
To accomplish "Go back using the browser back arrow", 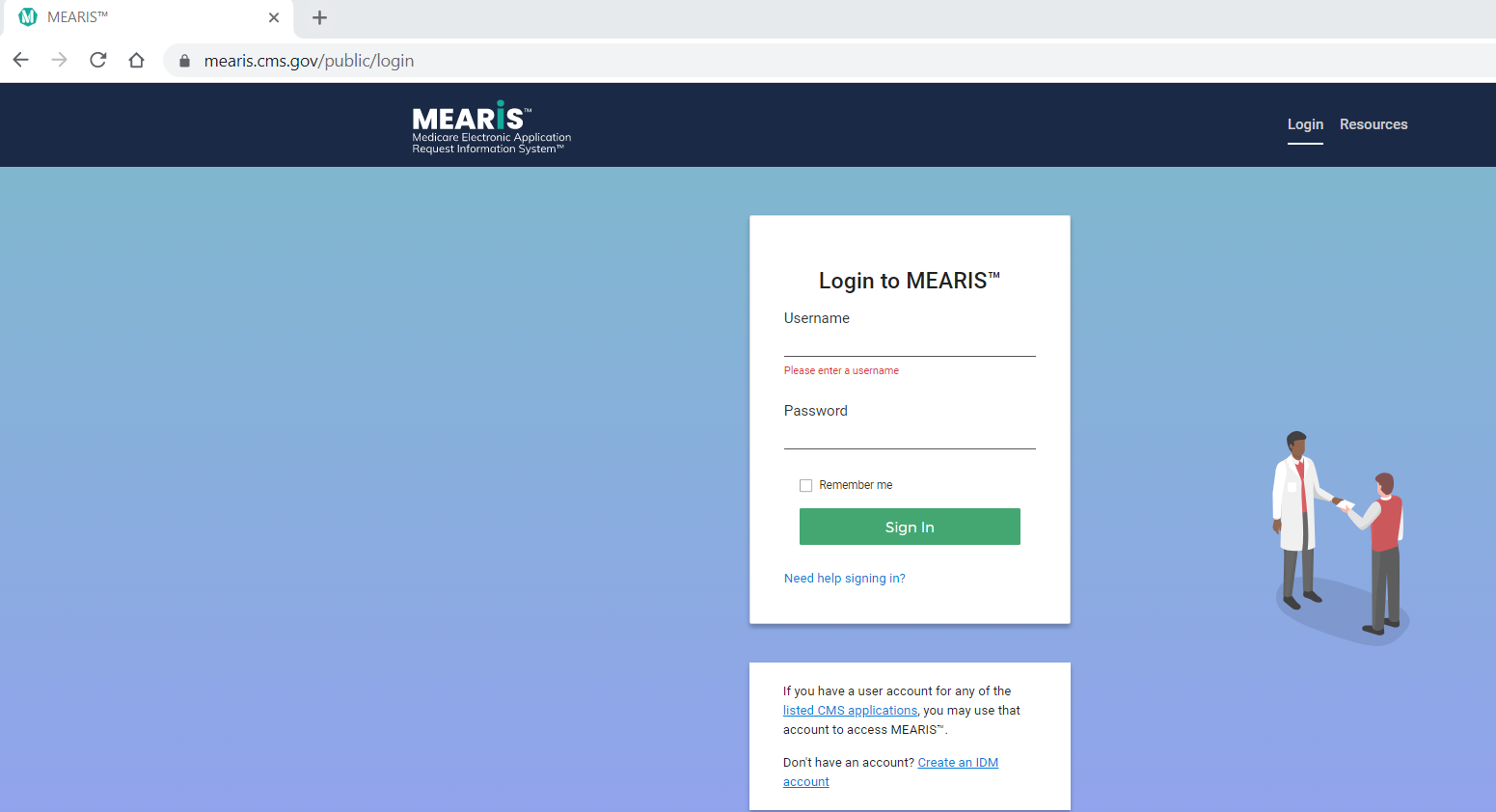I will 21,60.
